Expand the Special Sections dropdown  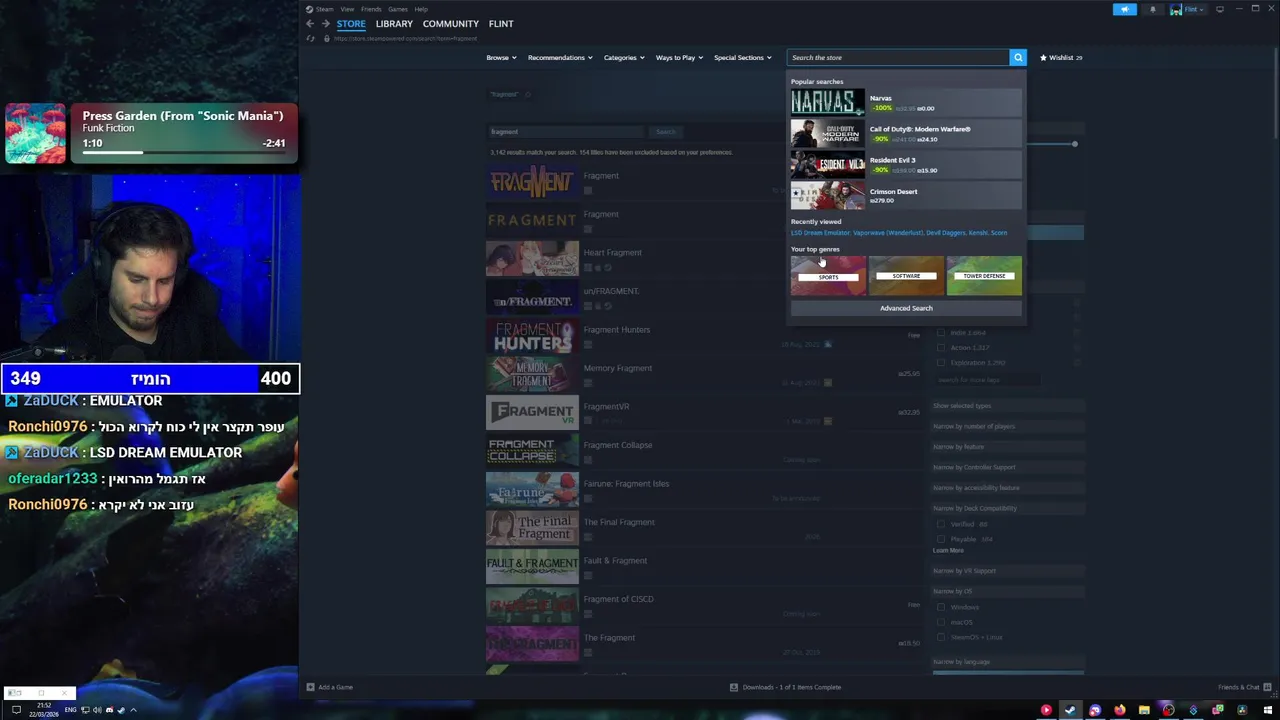(x=742, y=57)
